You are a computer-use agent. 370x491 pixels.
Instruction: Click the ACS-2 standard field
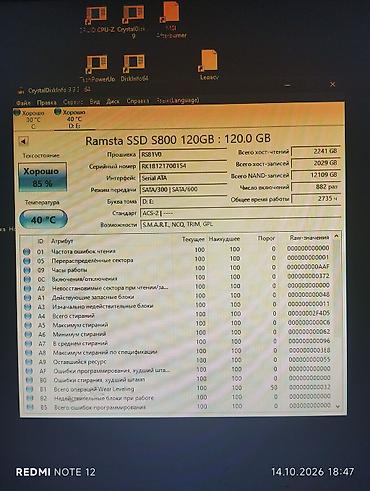pos(240,213)
